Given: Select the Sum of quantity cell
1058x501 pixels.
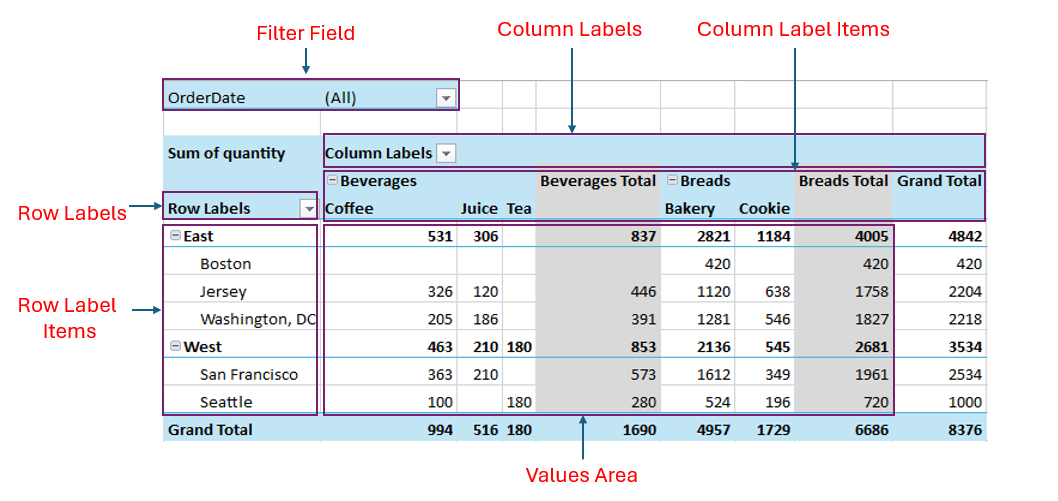Looking at the screenshot, I should [226, 153].
